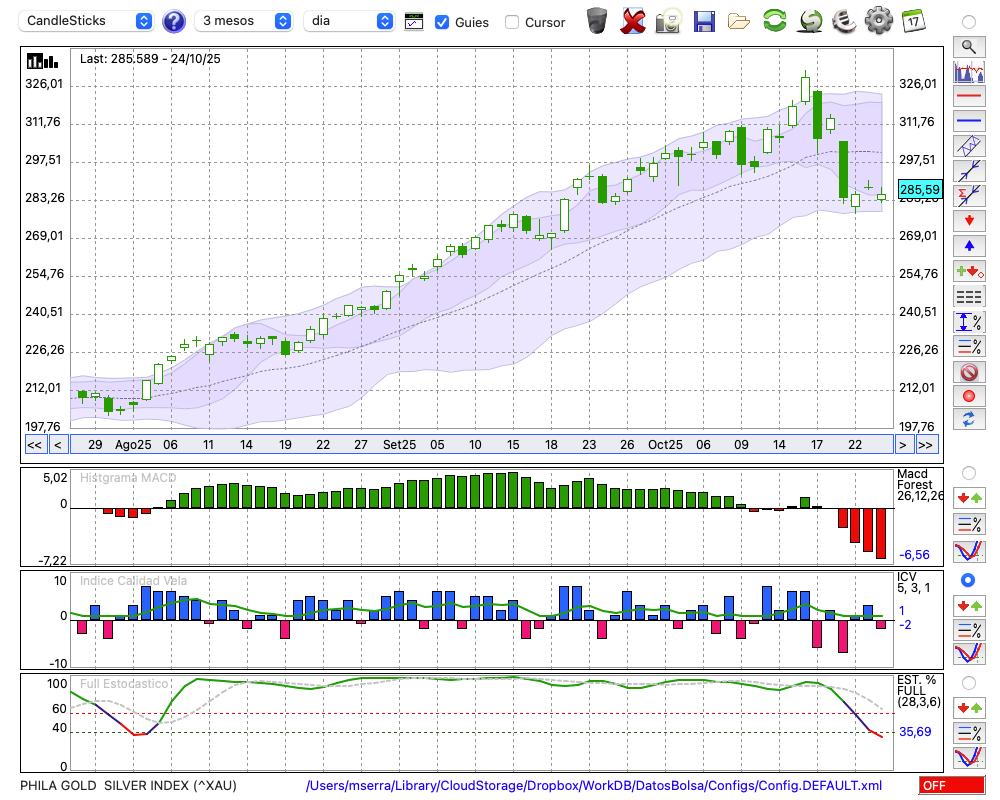The image size is (1000, 800).
Task: Click the ICV panel lines percent icon
Action: (x=969, y=630)
